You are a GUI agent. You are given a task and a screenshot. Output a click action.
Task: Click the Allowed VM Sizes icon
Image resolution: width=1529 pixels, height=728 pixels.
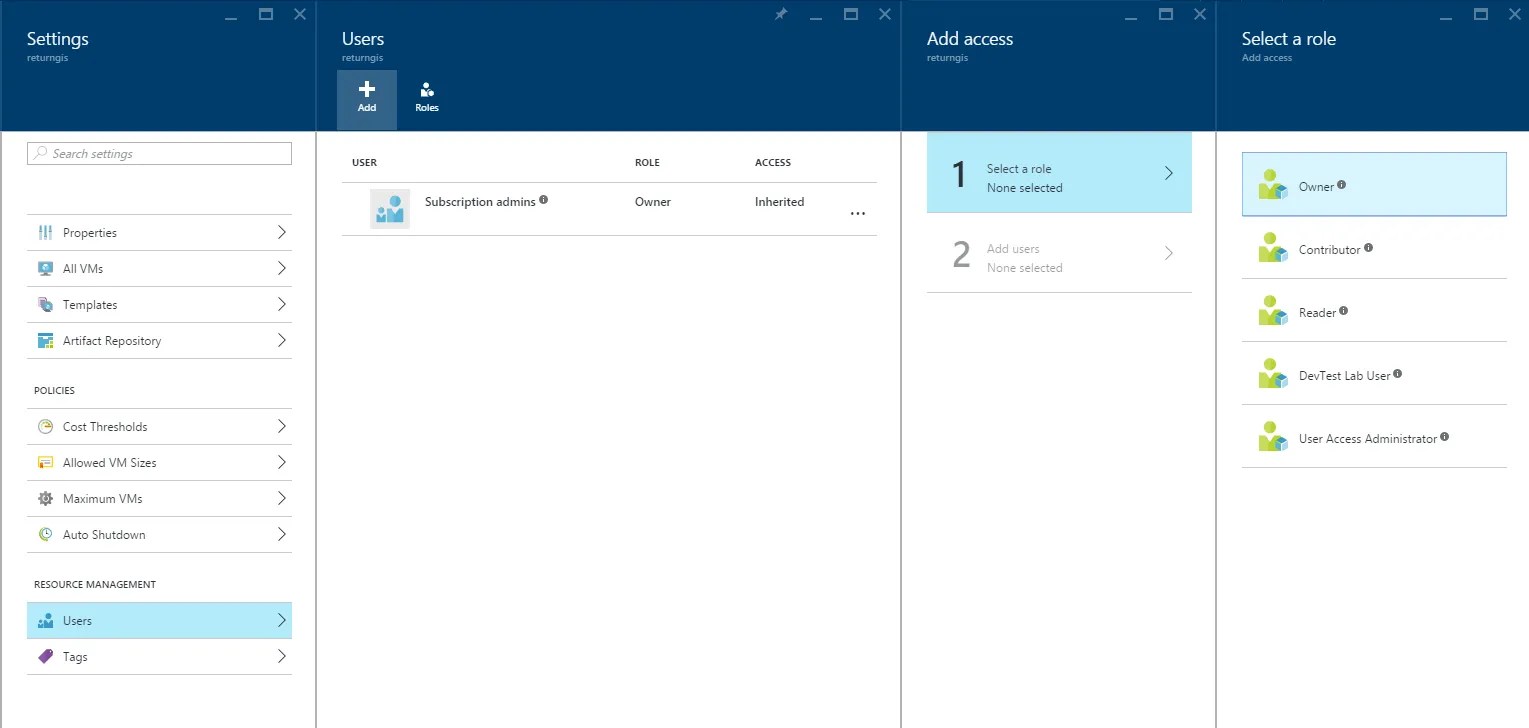point(45,463)
